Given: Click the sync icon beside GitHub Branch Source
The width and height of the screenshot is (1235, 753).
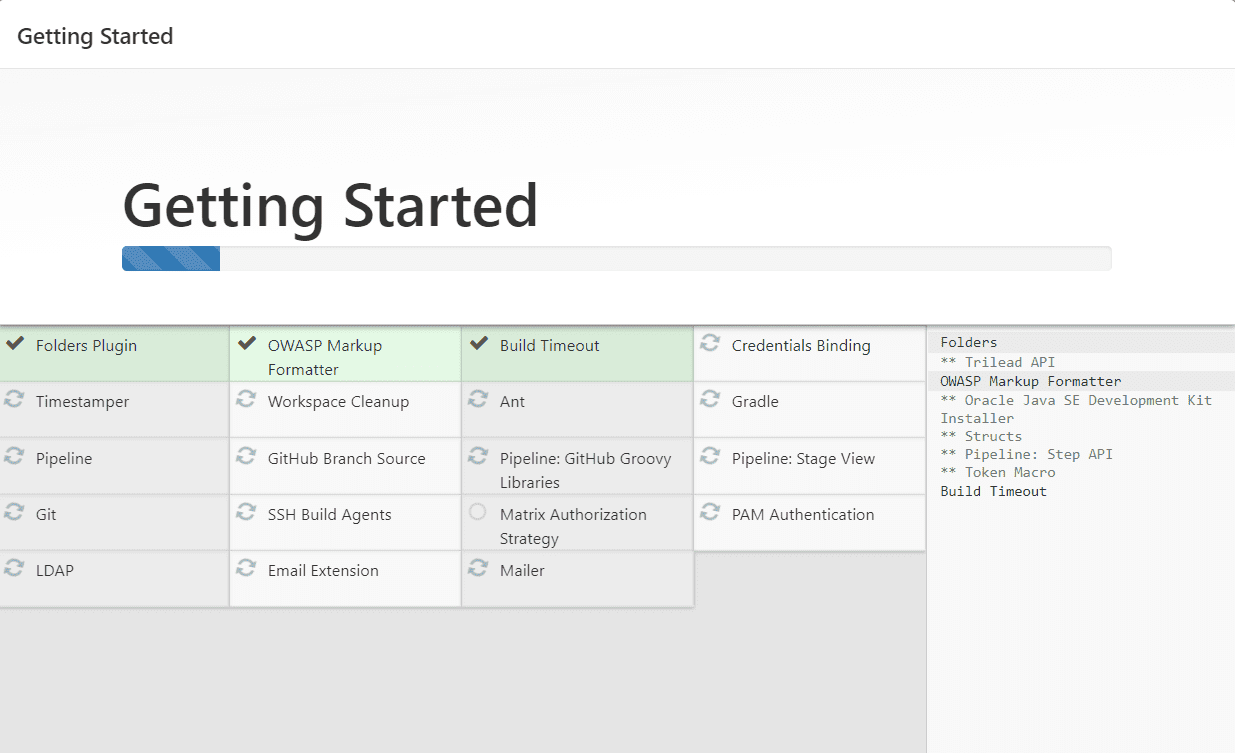Looking at the screenshot, I should (x=246, y=456).
